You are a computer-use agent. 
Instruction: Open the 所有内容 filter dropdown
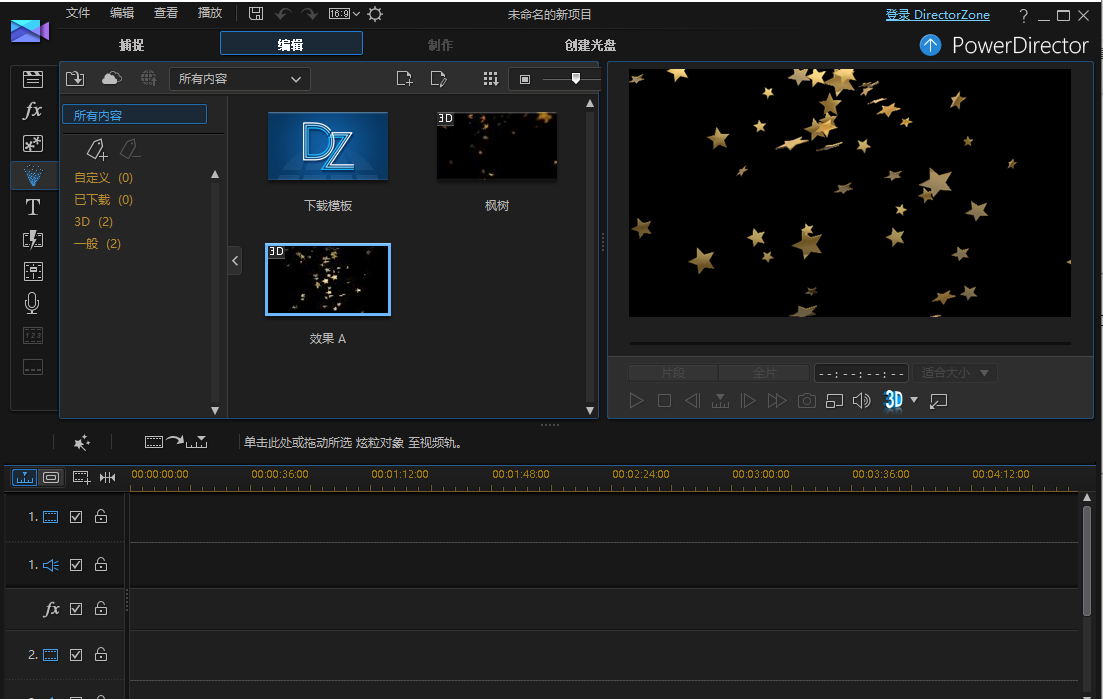240,79
